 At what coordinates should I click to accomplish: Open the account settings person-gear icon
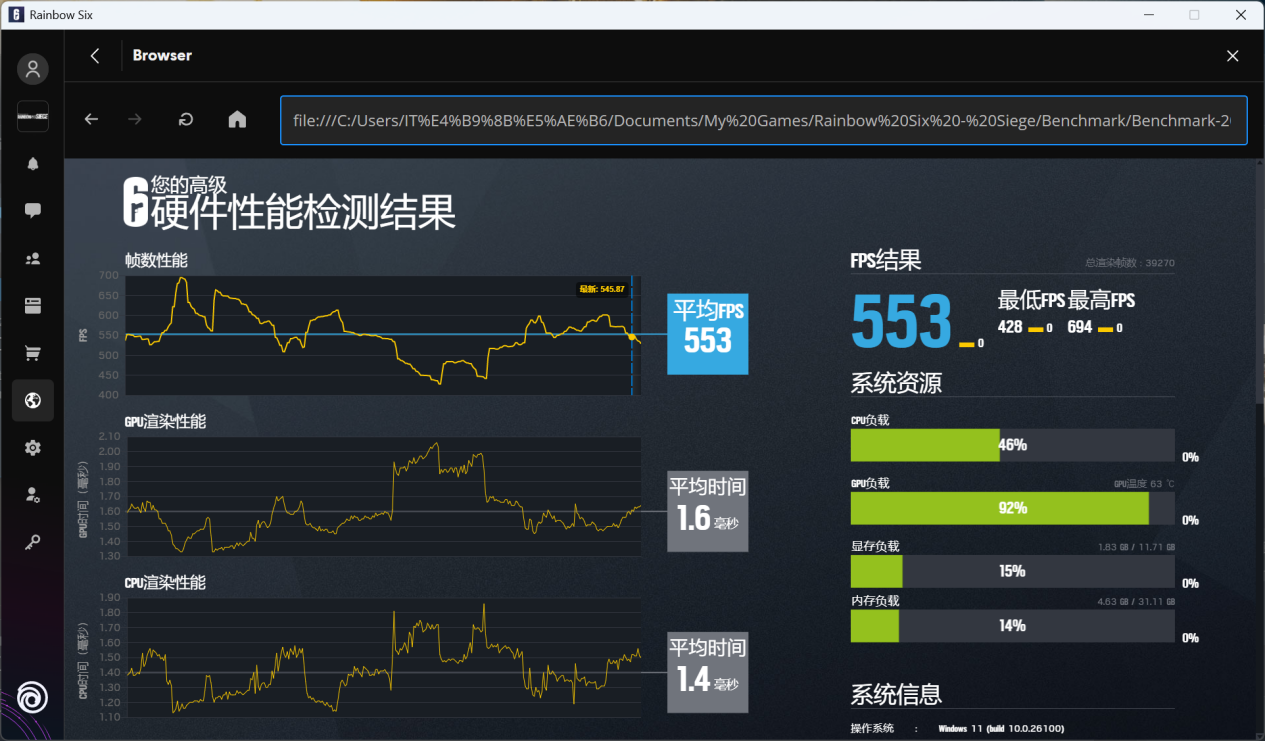[32, 495]
